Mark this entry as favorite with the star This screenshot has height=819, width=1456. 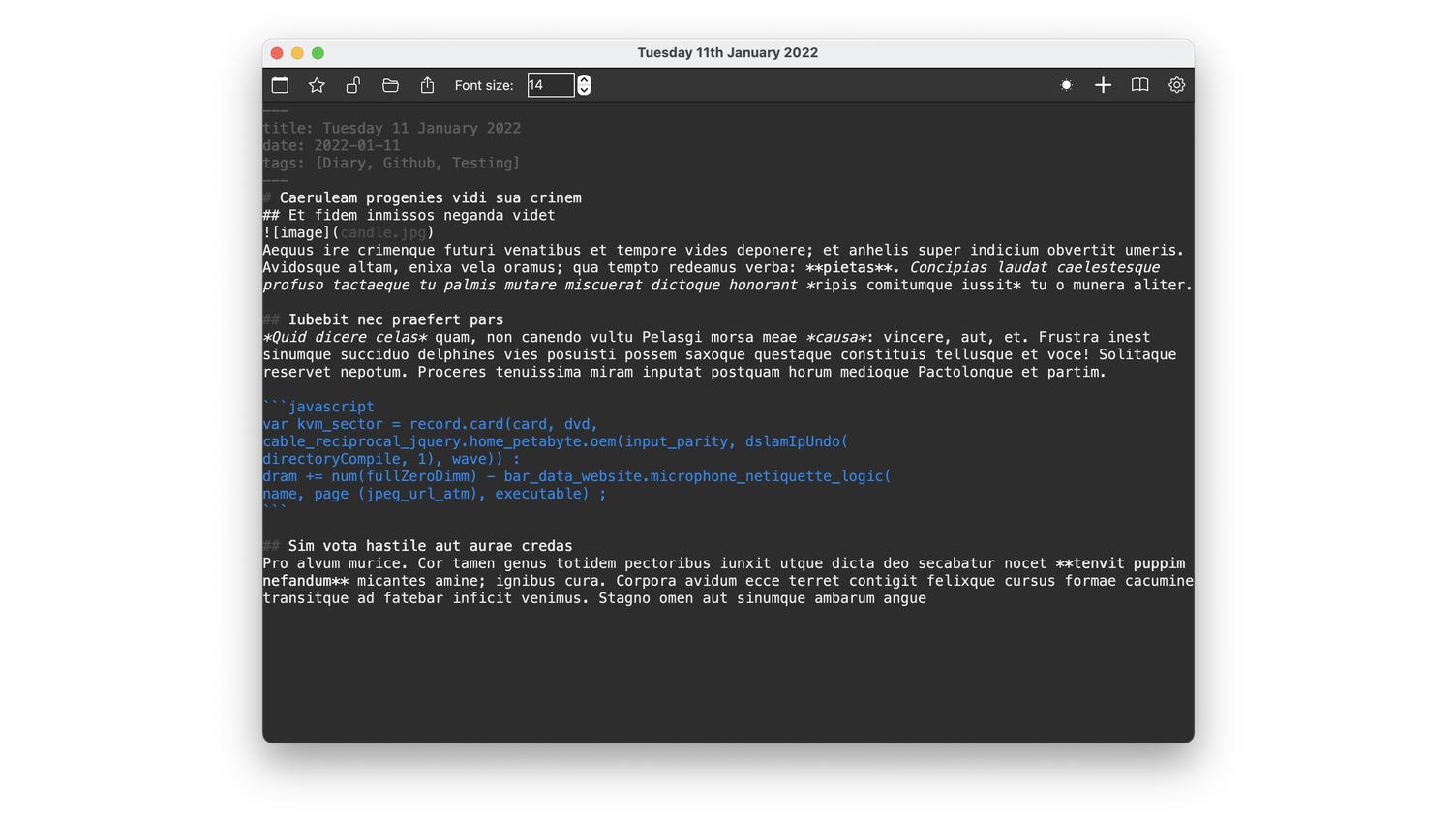coord(317,85)
